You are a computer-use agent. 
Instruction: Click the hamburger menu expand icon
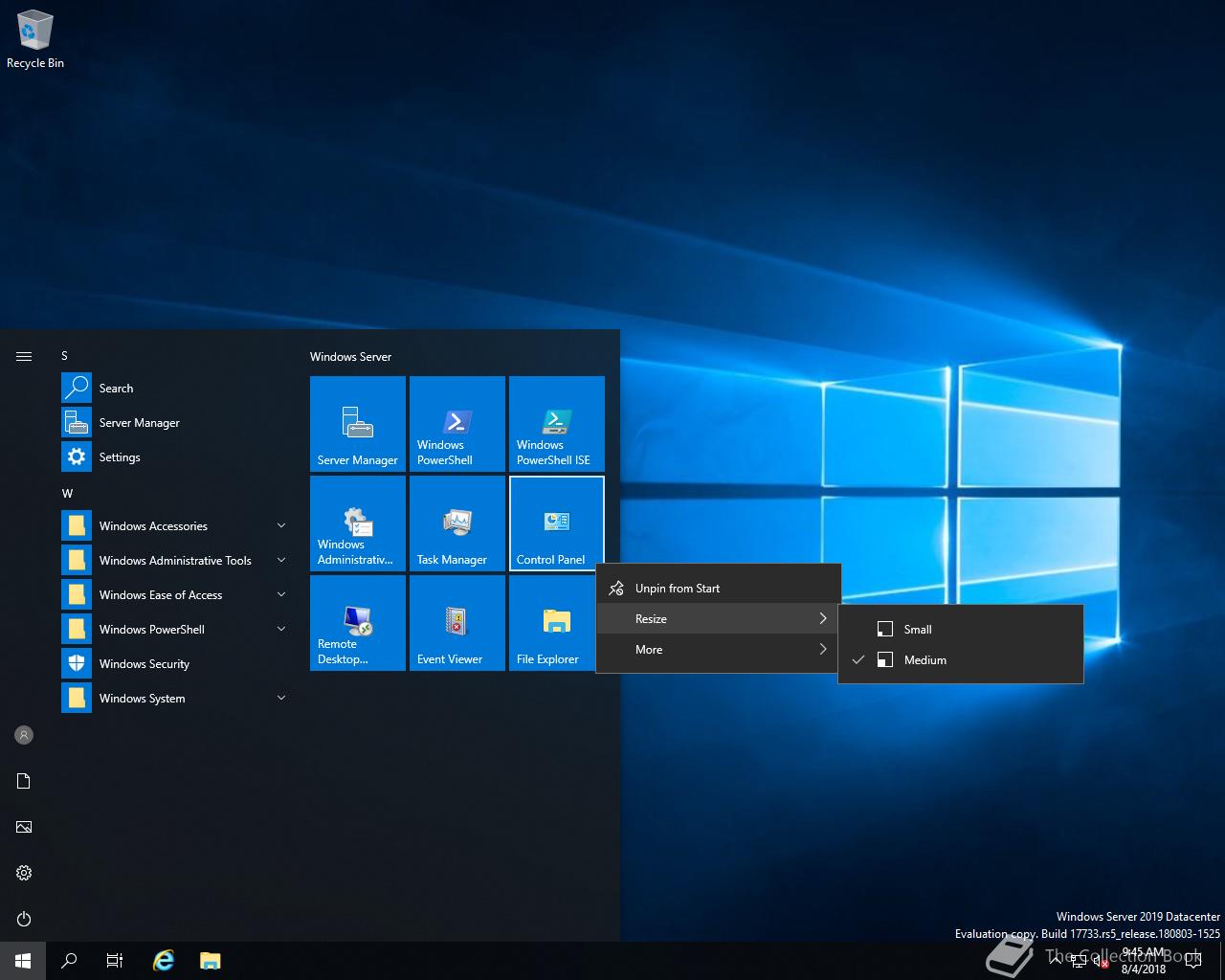tap(24, 356)
